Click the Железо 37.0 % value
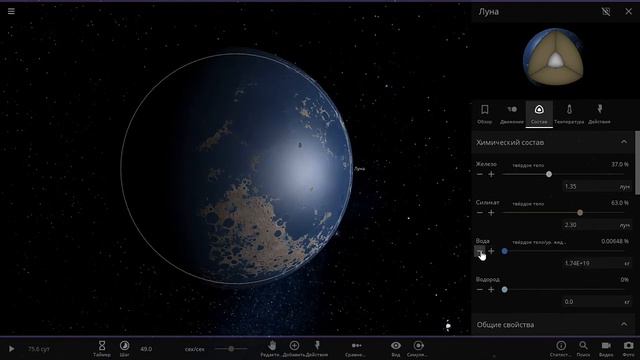Screen dimensions: 640x360 click(x=620, y=164)
